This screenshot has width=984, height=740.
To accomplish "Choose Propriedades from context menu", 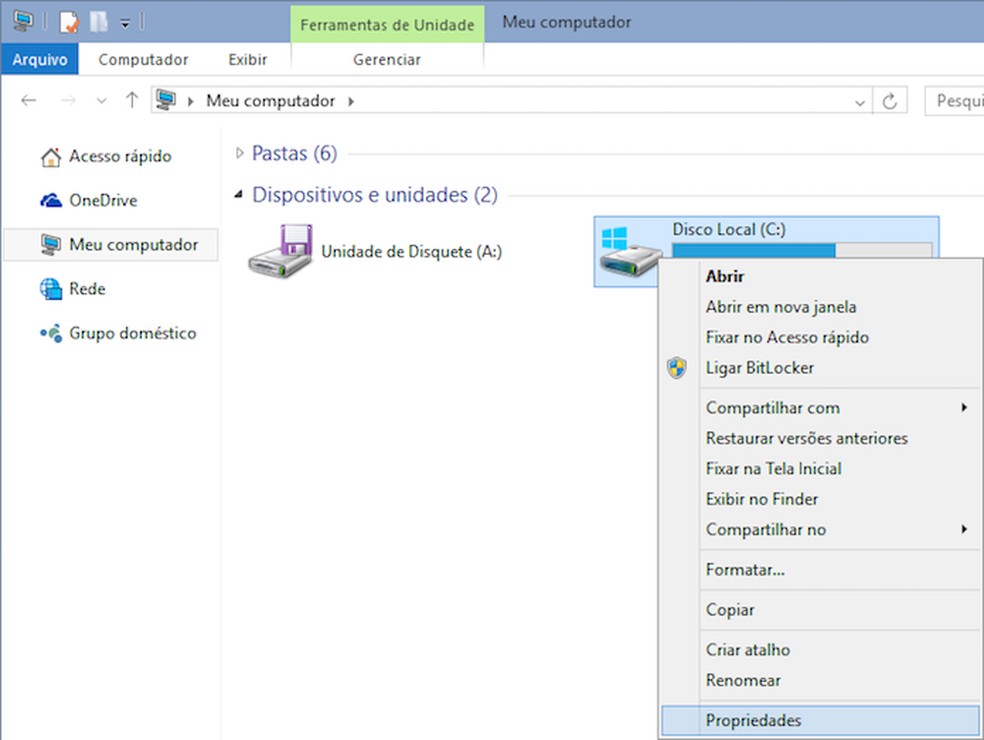I will (x=820, y=721).
